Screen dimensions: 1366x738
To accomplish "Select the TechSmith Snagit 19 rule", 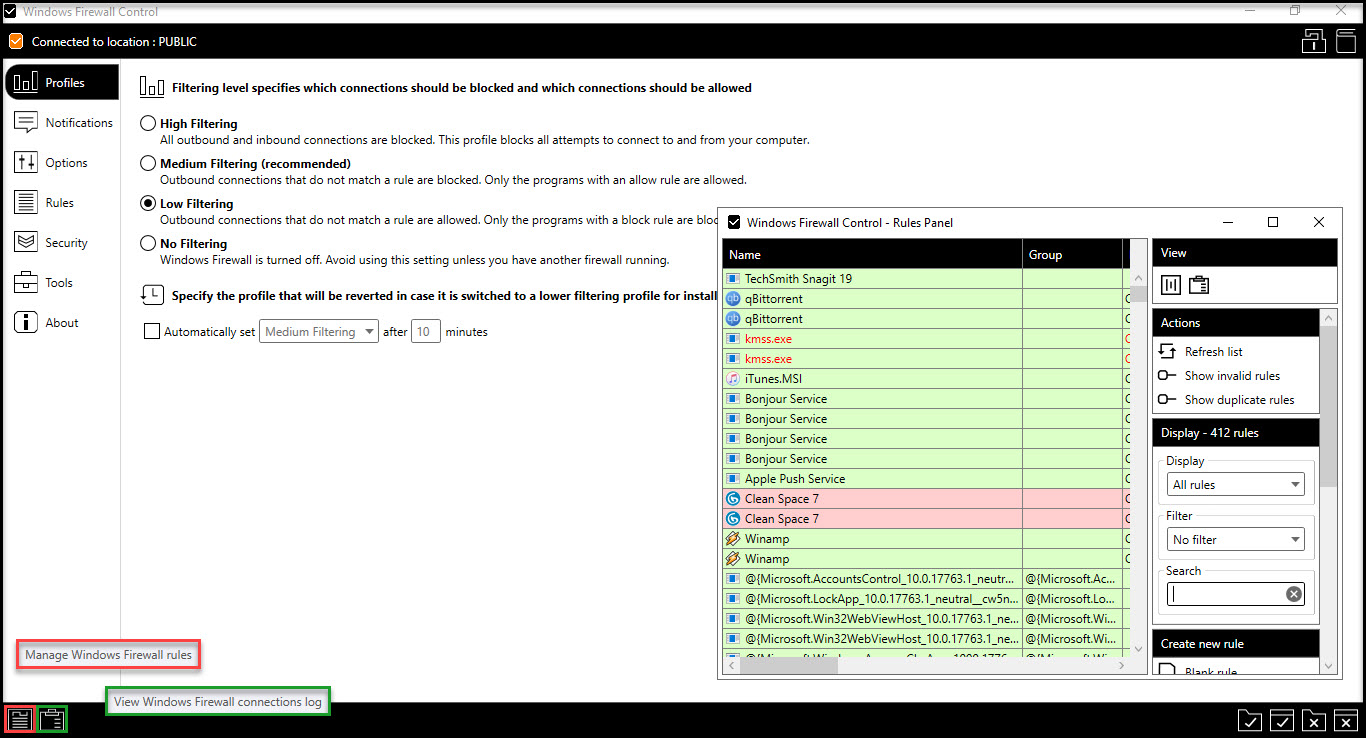I will tap(924, 279).
